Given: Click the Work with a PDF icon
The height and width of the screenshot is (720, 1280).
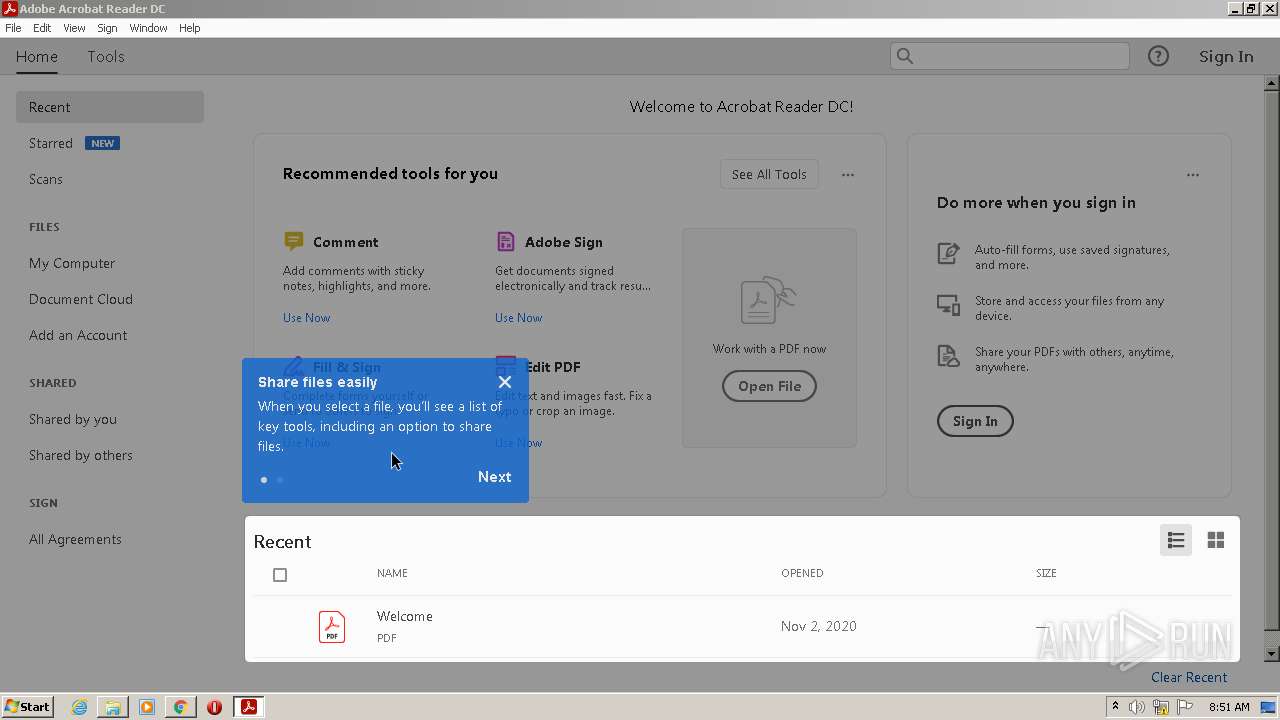Looking at the screenshot, I should coord(769,301).
